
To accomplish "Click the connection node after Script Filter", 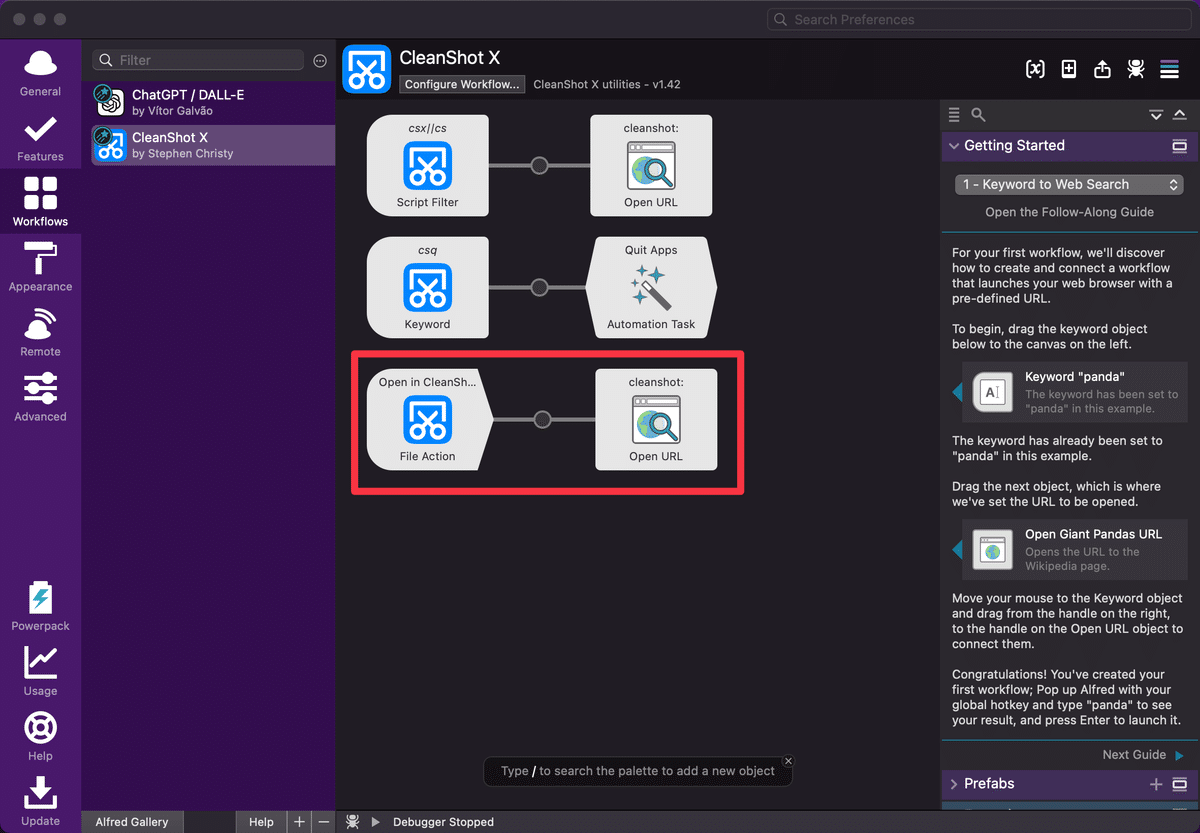I will click(x=540, y=165).
